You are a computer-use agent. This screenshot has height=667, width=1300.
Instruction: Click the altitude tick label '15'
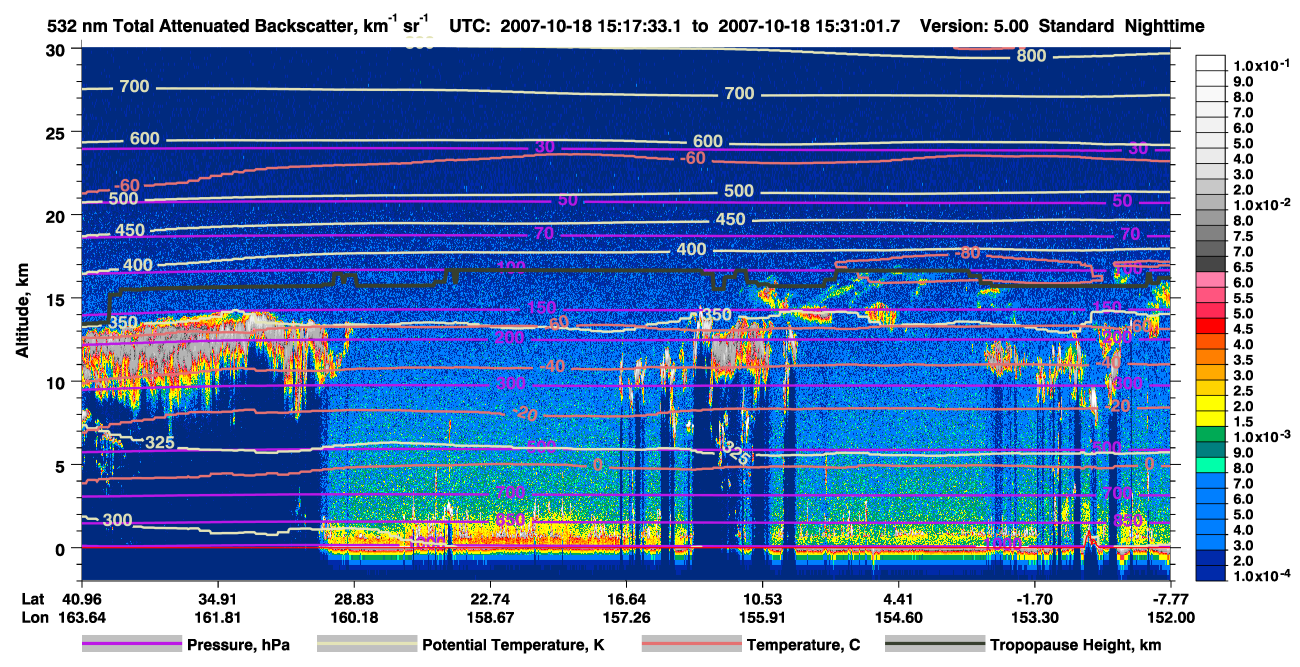[57, 299]
